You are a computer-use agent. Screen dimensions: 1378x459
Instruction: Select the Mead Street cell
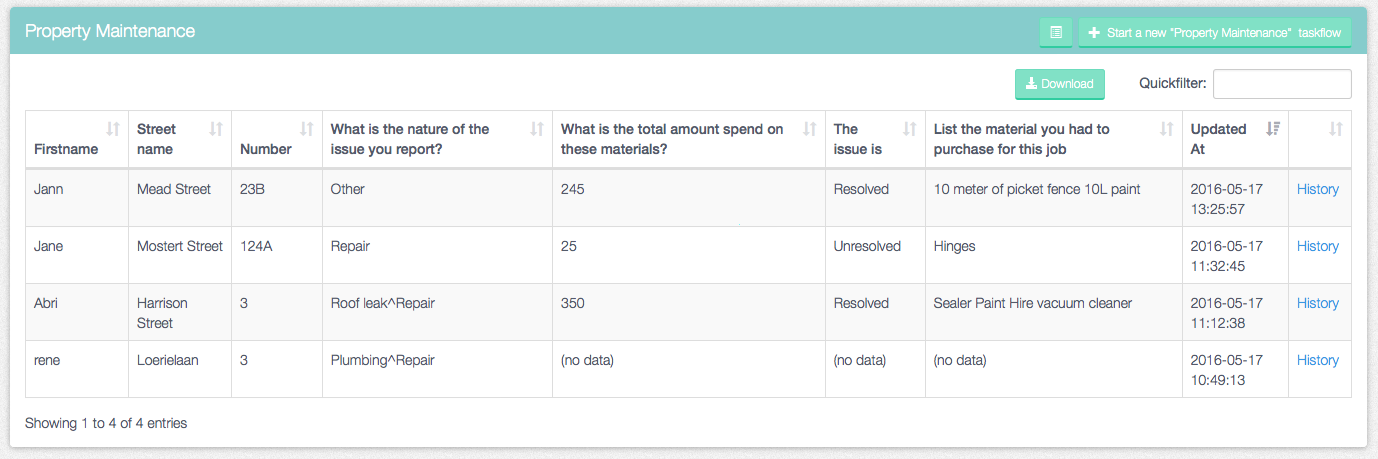[180, 198]
